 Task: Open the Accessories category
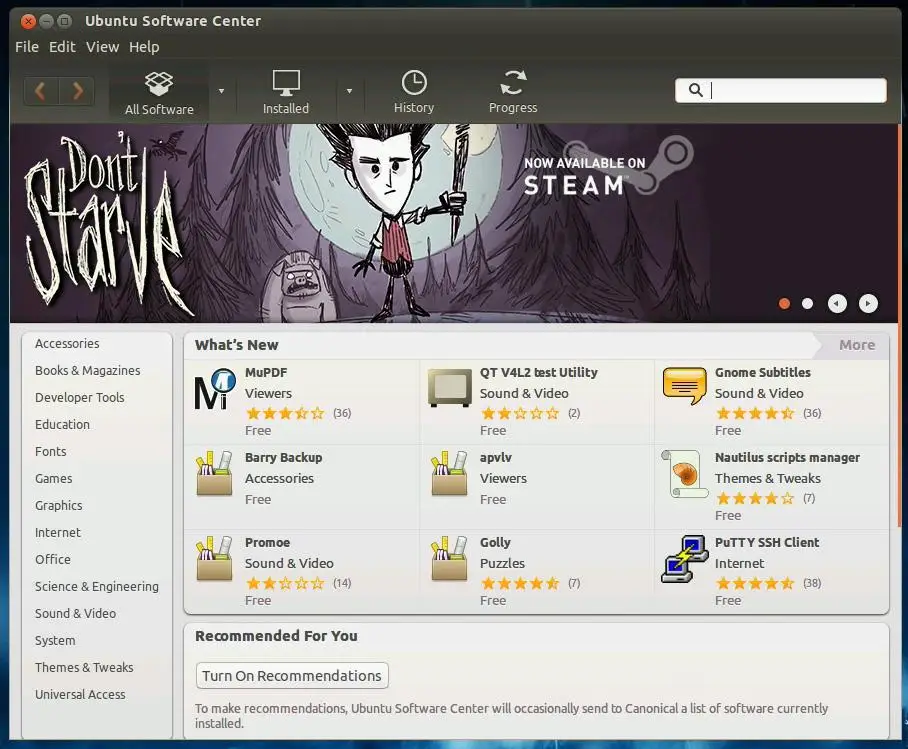pos(67,344)
